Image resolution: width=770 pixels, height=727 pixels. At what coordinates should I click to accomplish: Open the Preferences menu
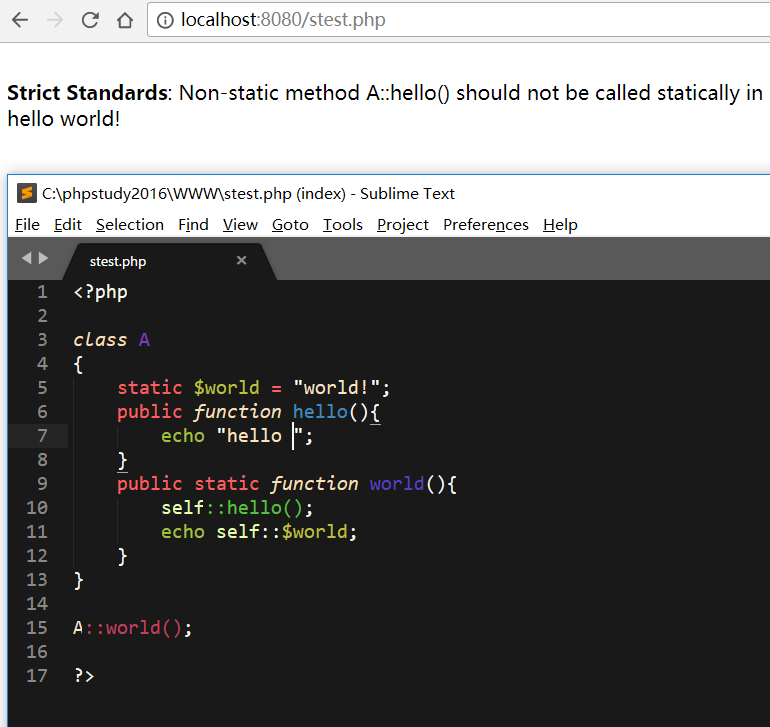pyautogui.click(x=485, y=225)
